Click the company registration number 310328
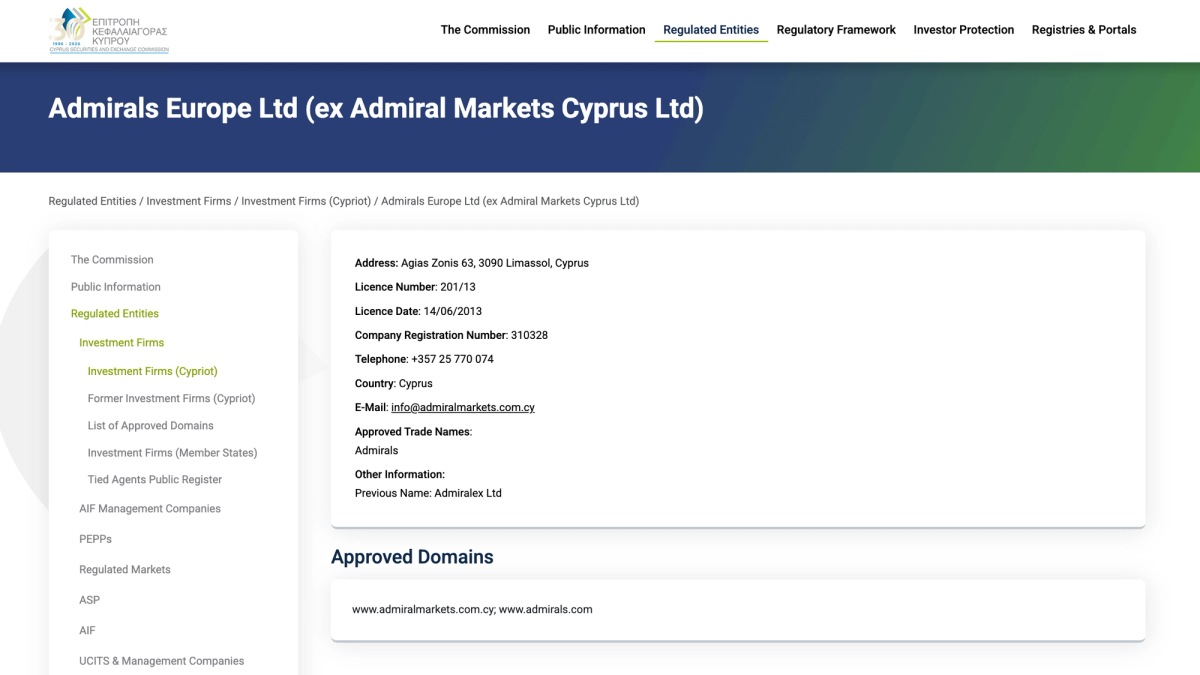Viewport: 1200px width, 675px height. [x=529, y=335]
